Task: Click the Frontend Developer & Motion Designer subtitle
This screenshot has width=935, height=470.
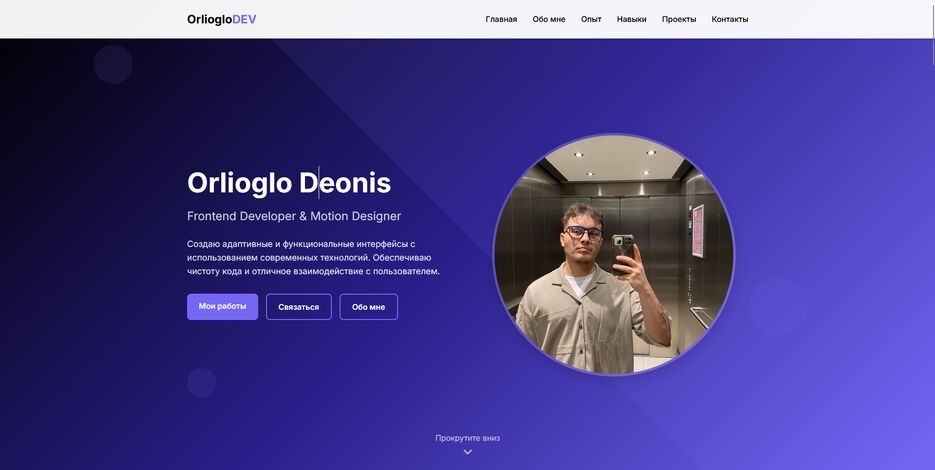Action: coord(294,216)
